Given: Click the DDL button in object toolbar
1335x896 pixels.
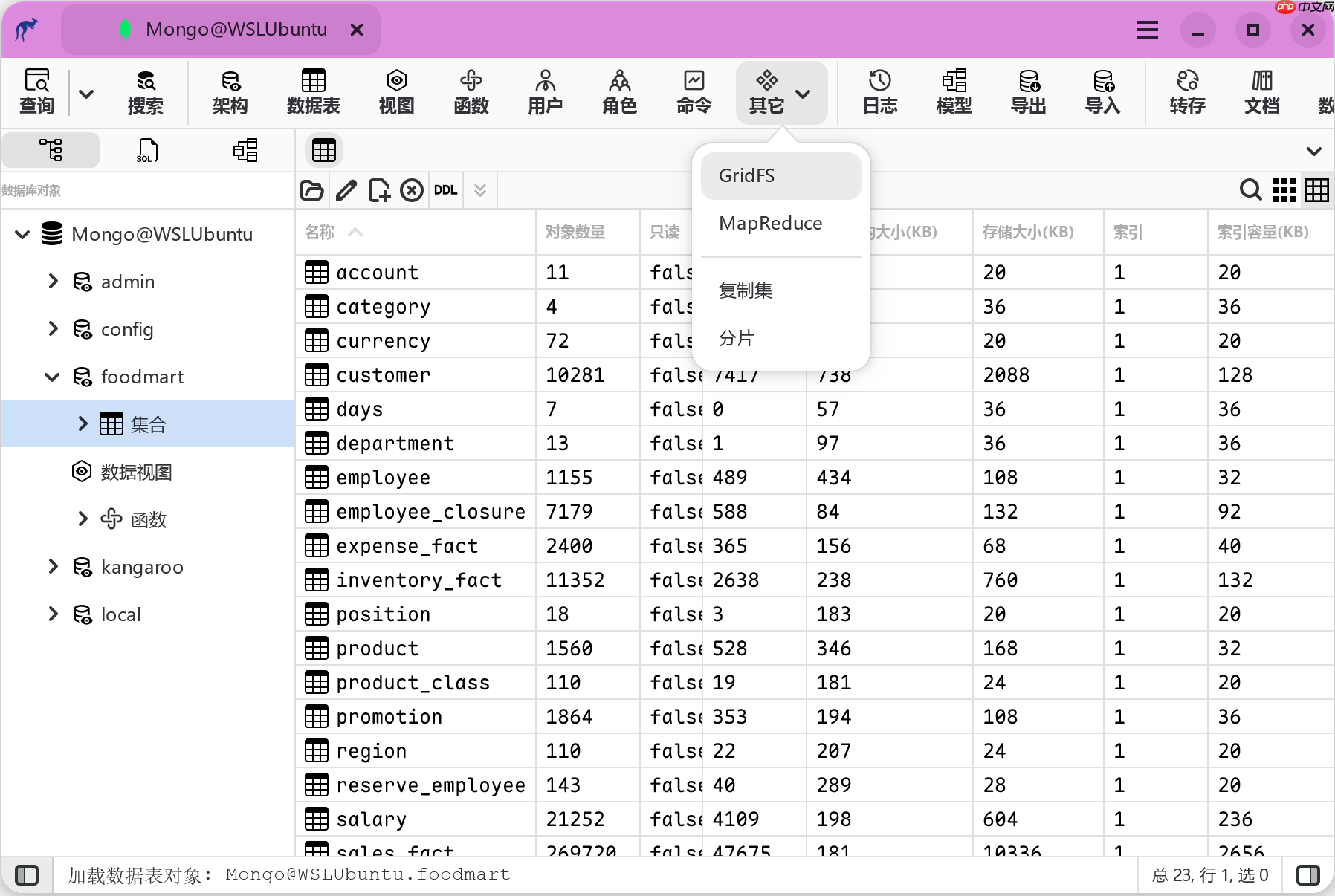Looking at the screenshot, I should [445, 191].
